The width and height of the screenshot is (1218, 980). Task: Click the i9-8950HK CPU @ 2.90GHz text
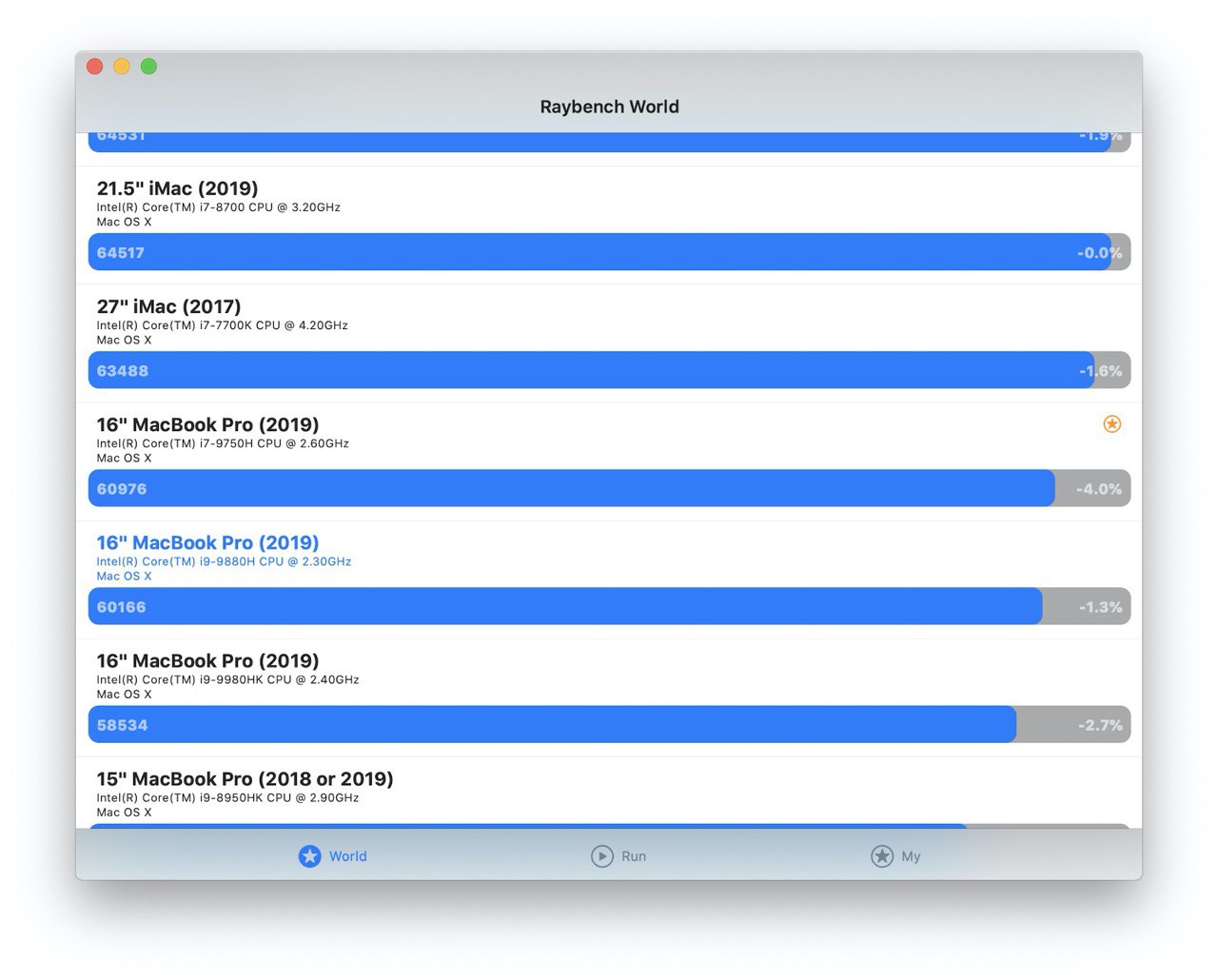227,797
